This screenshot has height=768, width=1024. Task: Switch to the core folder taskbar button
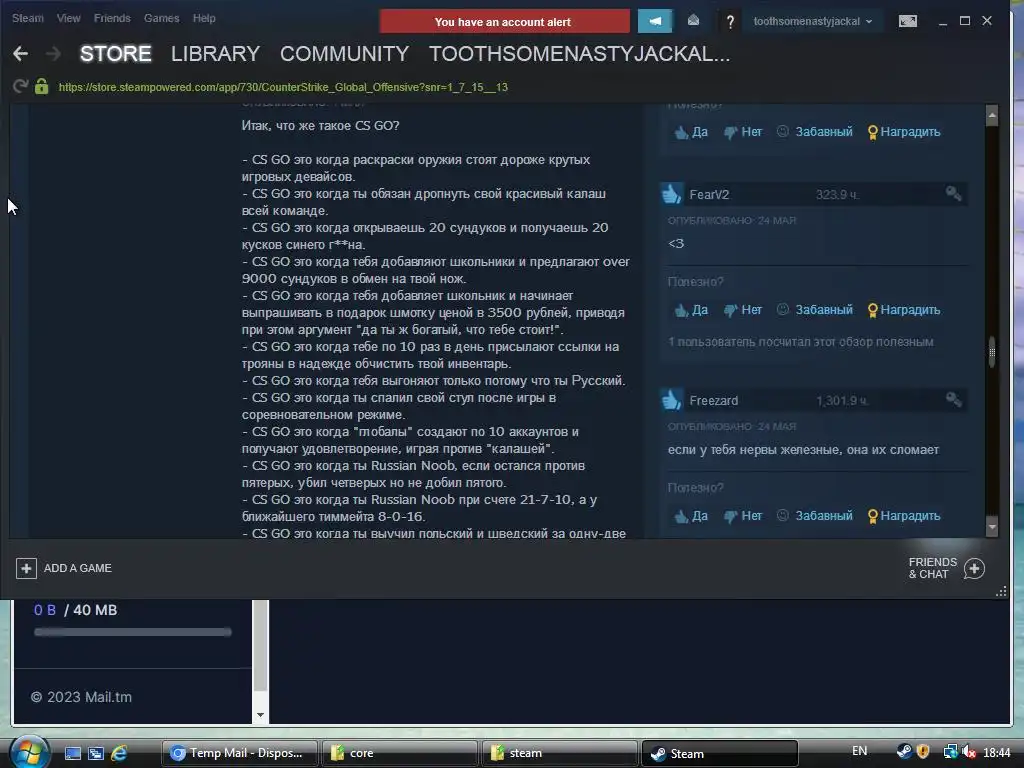[399, 753]
